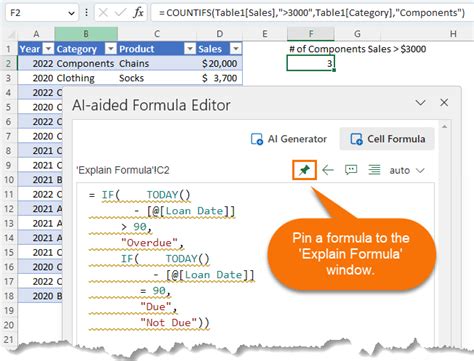Switch to Cell Formula tab

point(387,139)
